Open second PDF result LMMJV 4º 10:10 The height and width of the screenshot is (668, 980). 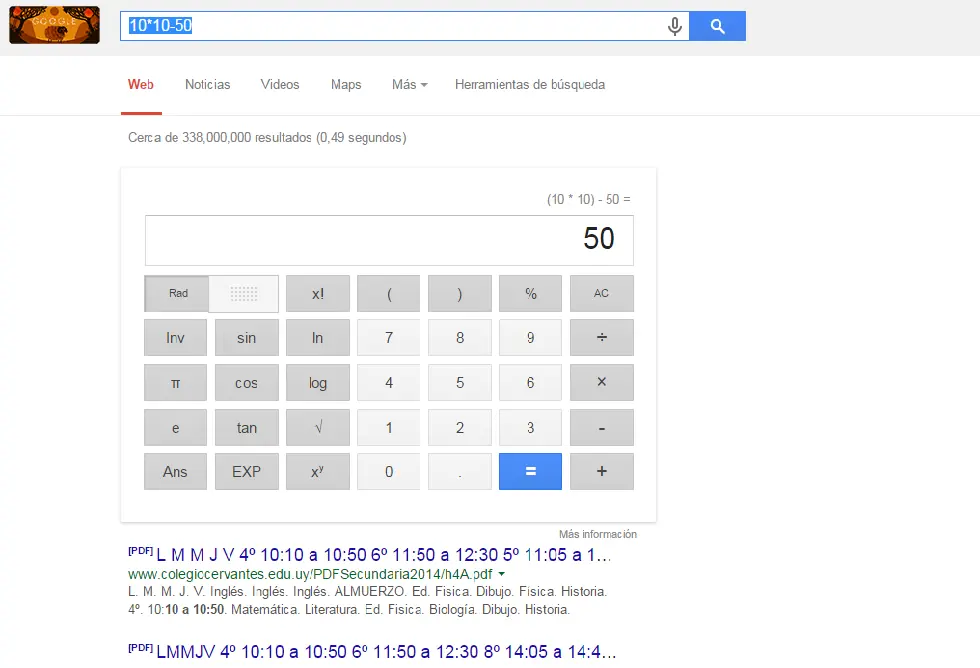(386, 652)
